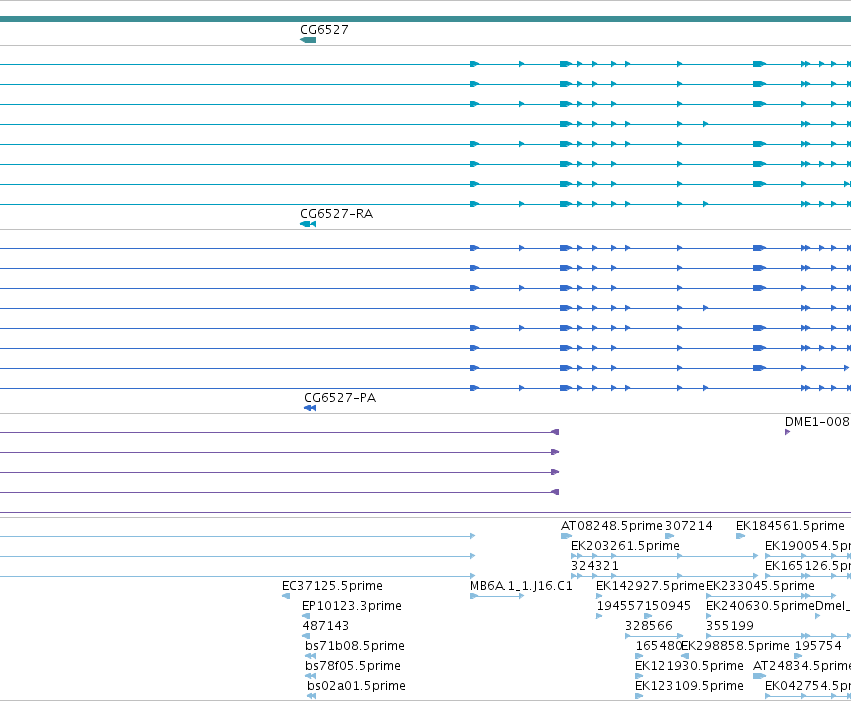The height and width of the screenshot is (701, 851).
Task: Open the CG6527-RA transcript label
Action: (336, 214)
